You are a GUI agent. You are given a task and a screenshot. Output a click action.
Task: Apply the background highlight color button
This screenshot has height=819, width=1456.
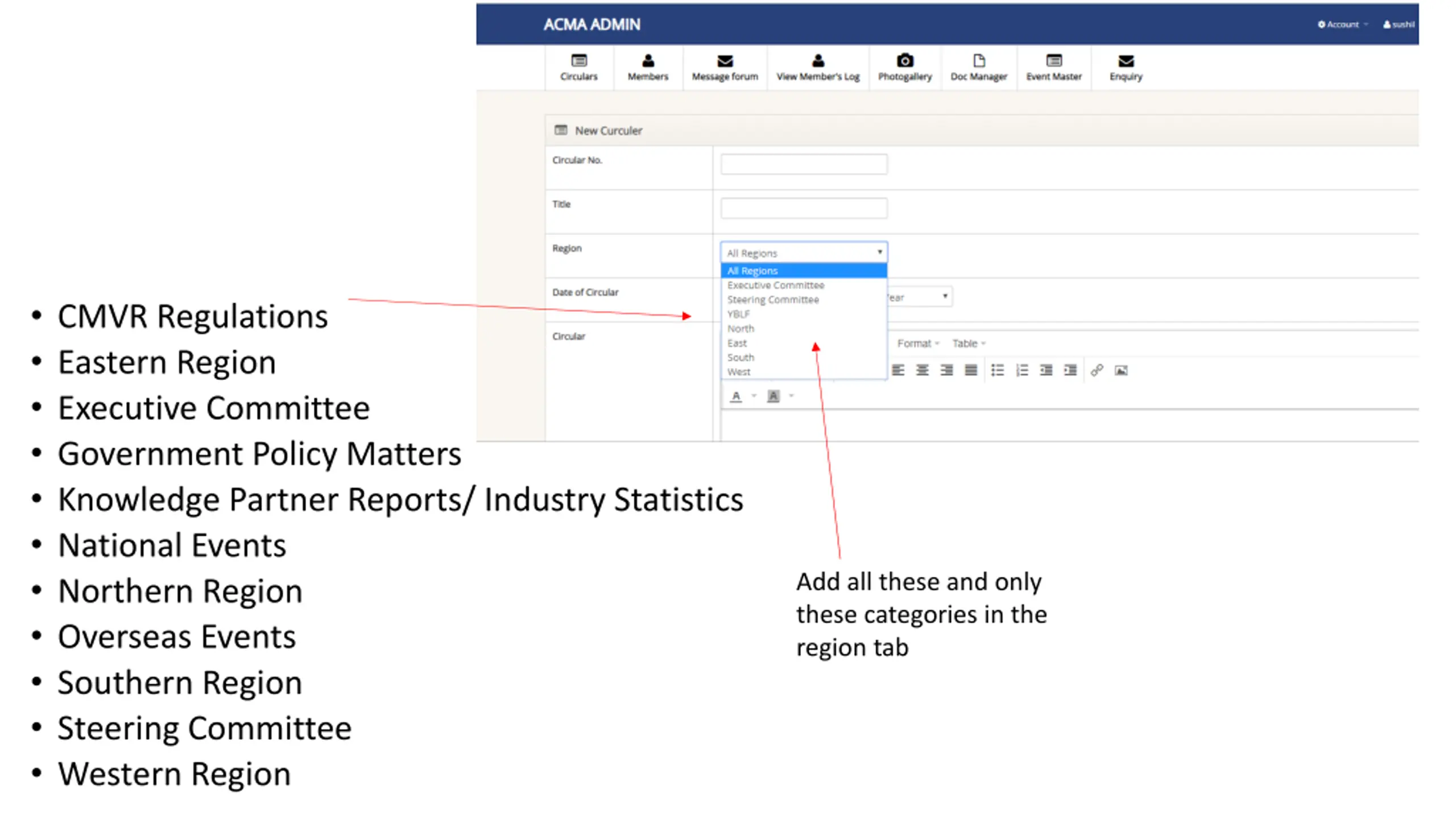point(773,396)
